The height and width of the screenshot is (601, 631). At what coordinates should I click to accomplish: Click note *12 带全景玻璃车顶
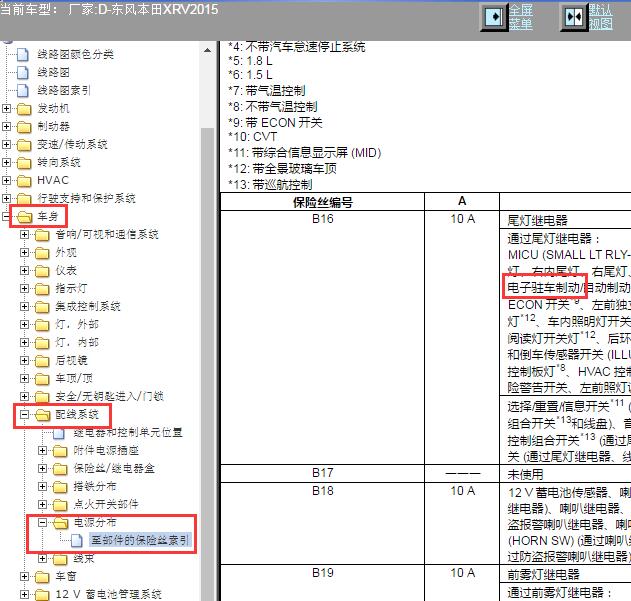282,169
